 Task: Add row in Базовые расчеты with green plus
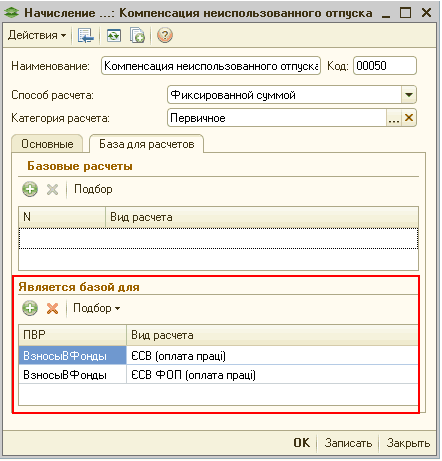pyautogui.click(x=30, y=189)
